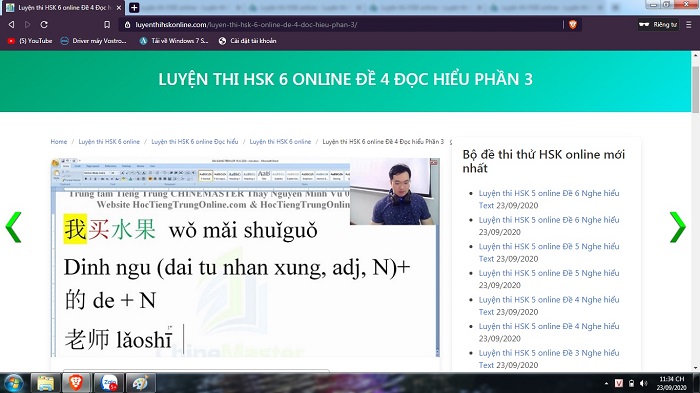The image size is (700, 393).
Task: Click the private window glasses indicator
Action: [658, 25]
